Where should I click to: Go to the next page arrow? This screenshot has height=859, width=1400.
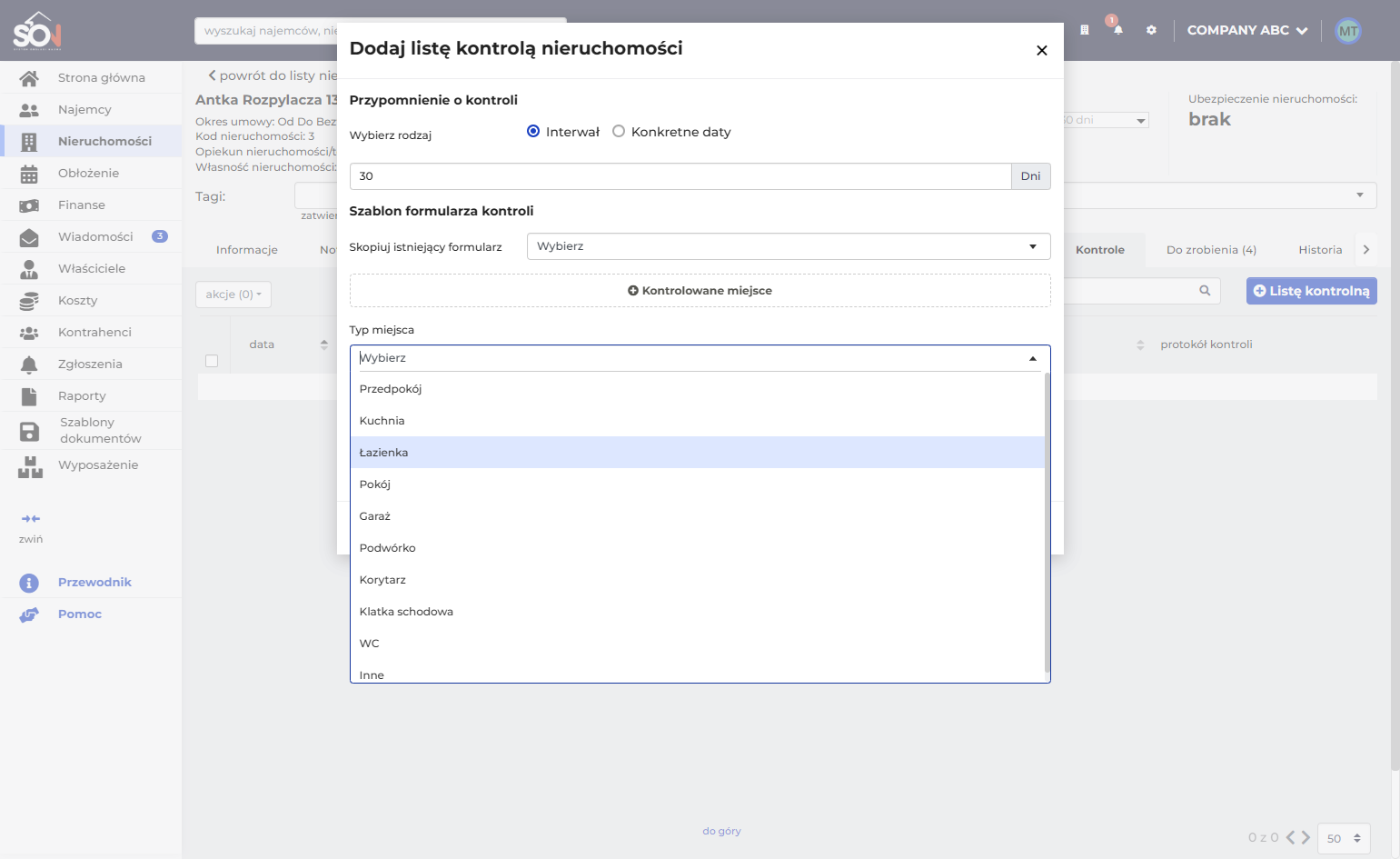pos(1306,837)
